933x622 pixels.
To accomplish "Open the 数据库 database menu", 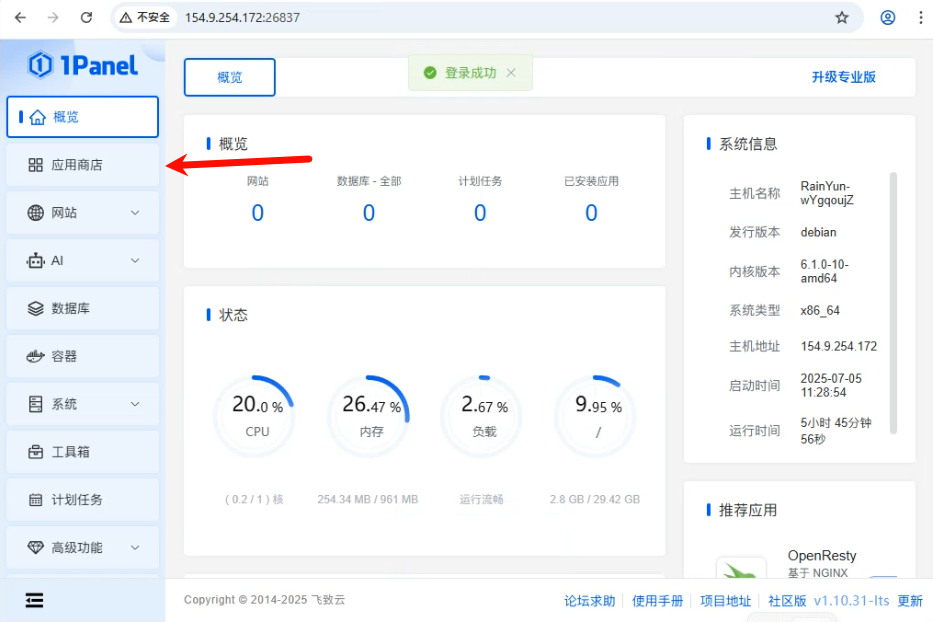I will [x=83, y=308].
